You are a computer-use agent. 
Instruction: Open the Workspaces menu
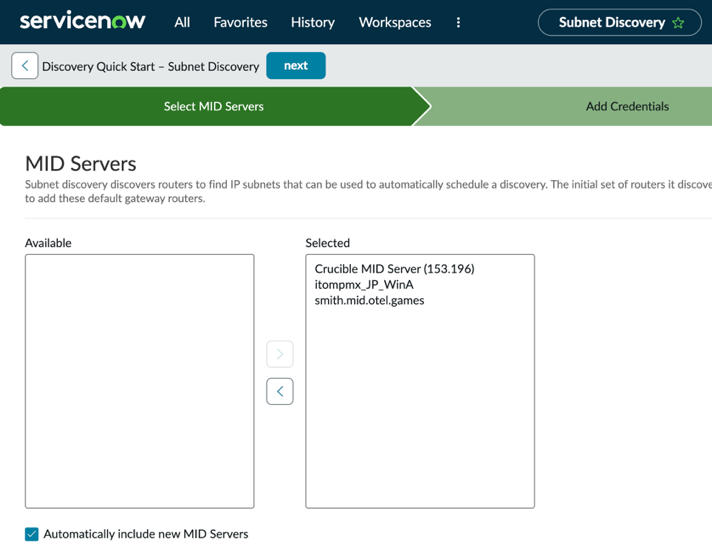395,22
